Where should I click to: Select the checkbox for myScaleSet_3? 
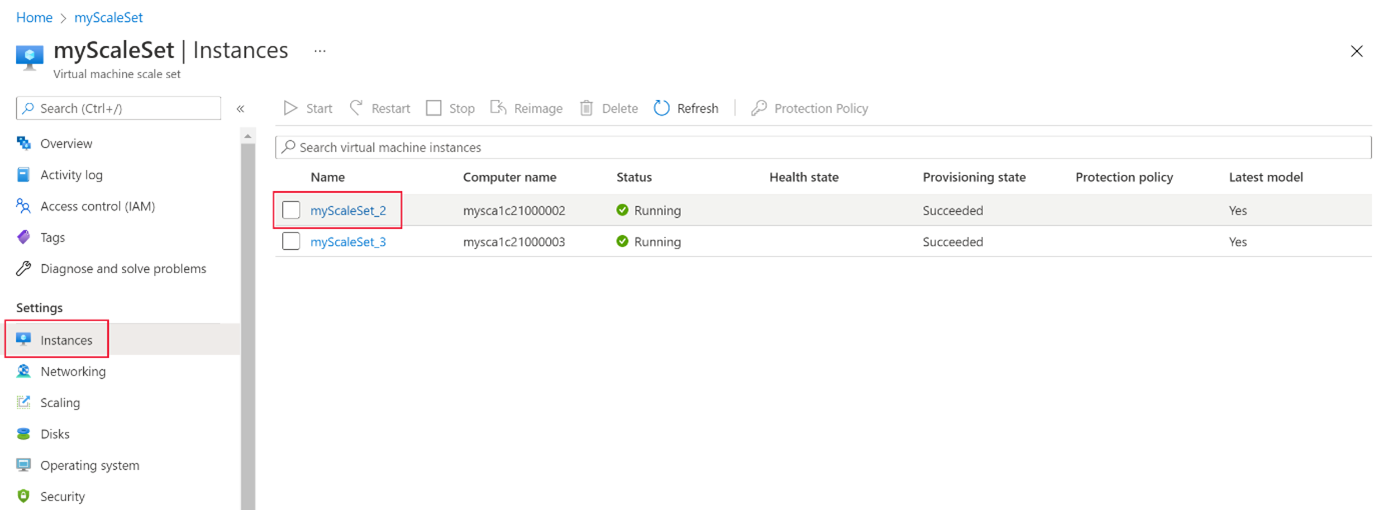click(291, 241)
